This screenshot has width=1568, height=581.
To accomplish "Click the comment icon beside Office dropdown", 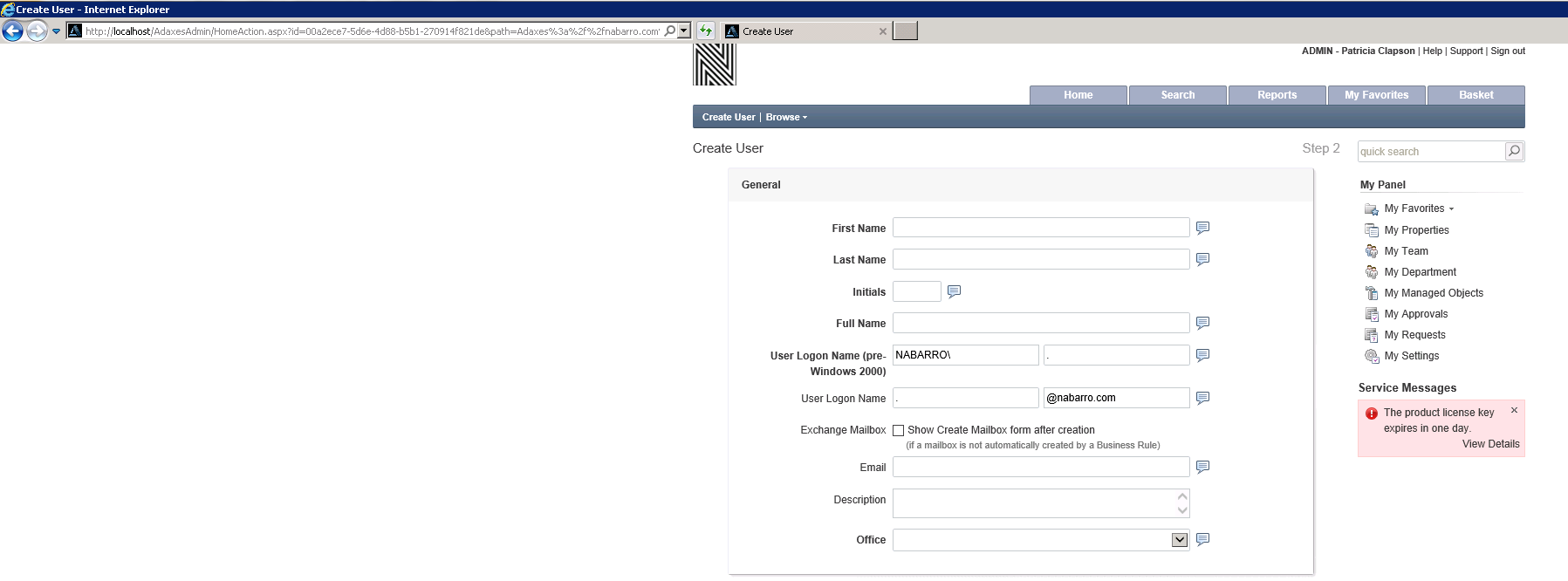I will coord(1202,539).
